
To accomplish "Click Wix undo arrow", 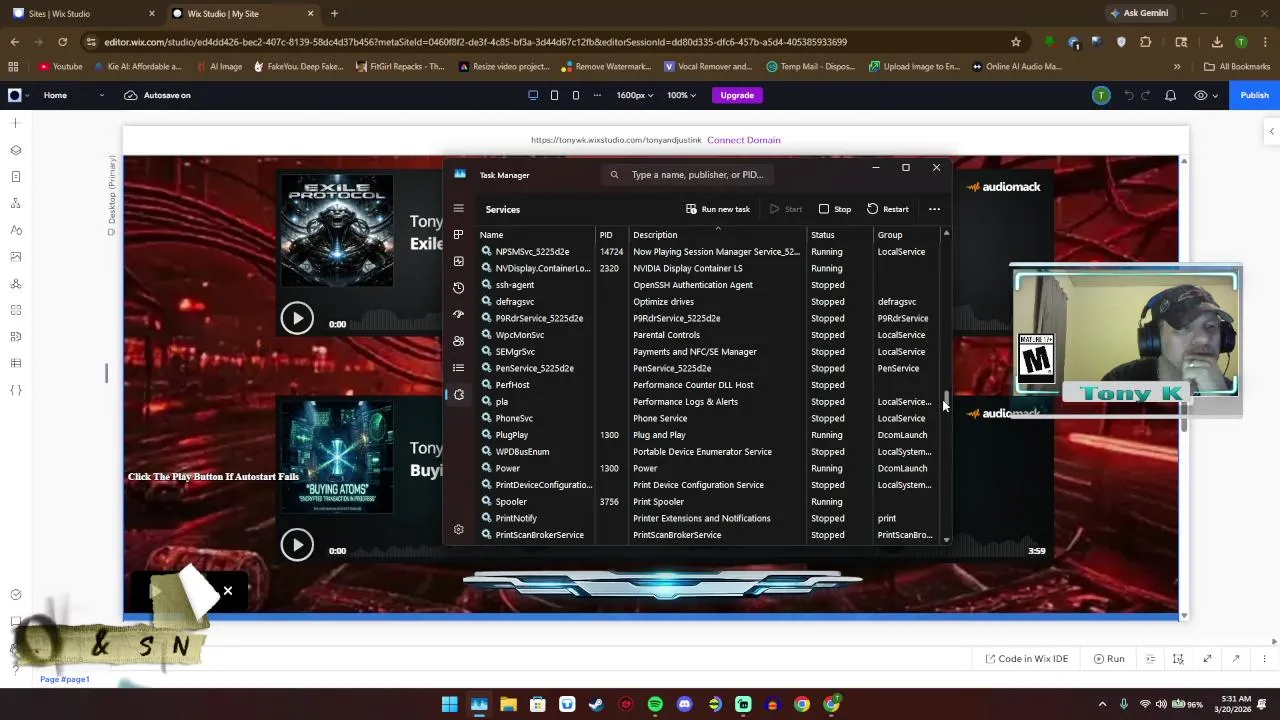I will pyautogui.click(x=1129, y=95).
